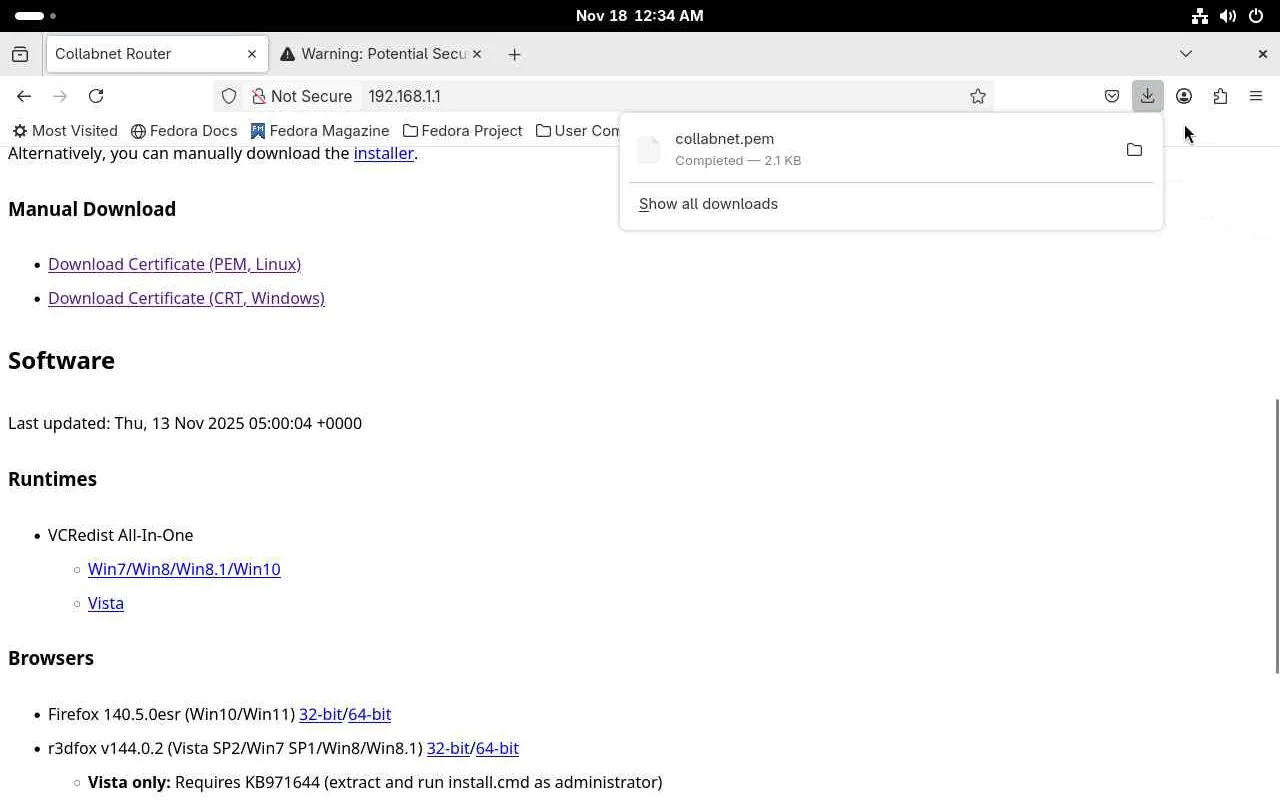Close the Firefox window
1280x800 pixels.
click(x=1262, y=54)
